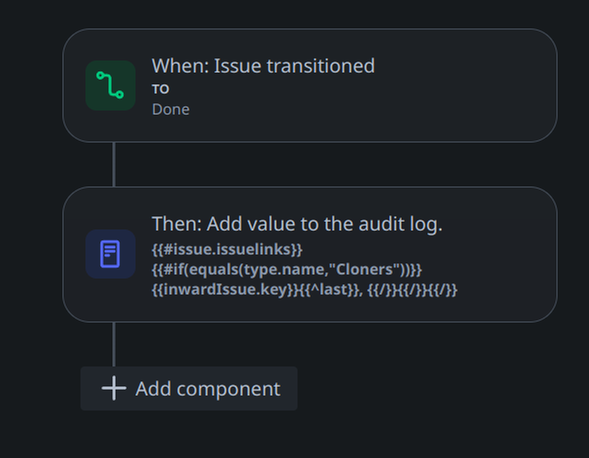The image size is (589, 458).
Task: Click the Add component button
Action: pos(189,388)
